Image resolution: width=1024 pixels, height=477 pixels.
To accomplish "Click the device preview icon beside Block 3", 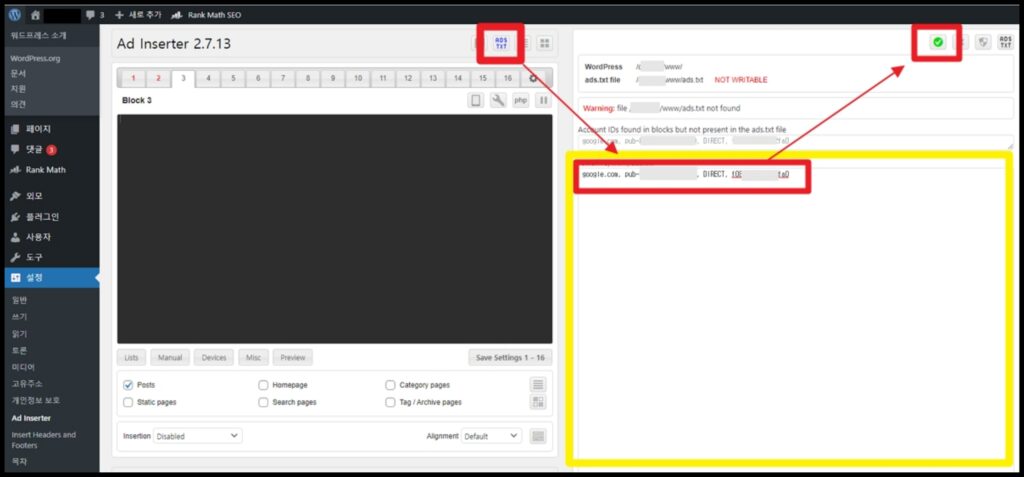I will pyautogui.click(x=476, y=100).
